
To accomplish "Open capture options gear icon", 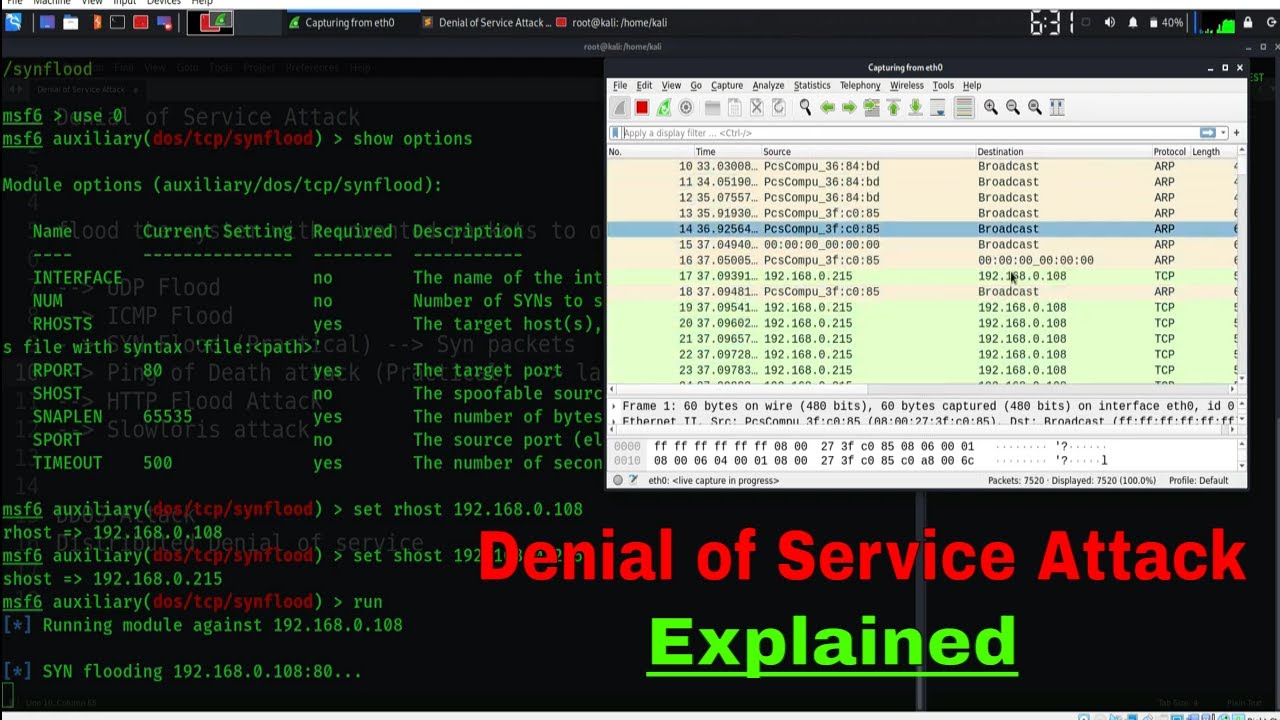I will coord(686,108).
